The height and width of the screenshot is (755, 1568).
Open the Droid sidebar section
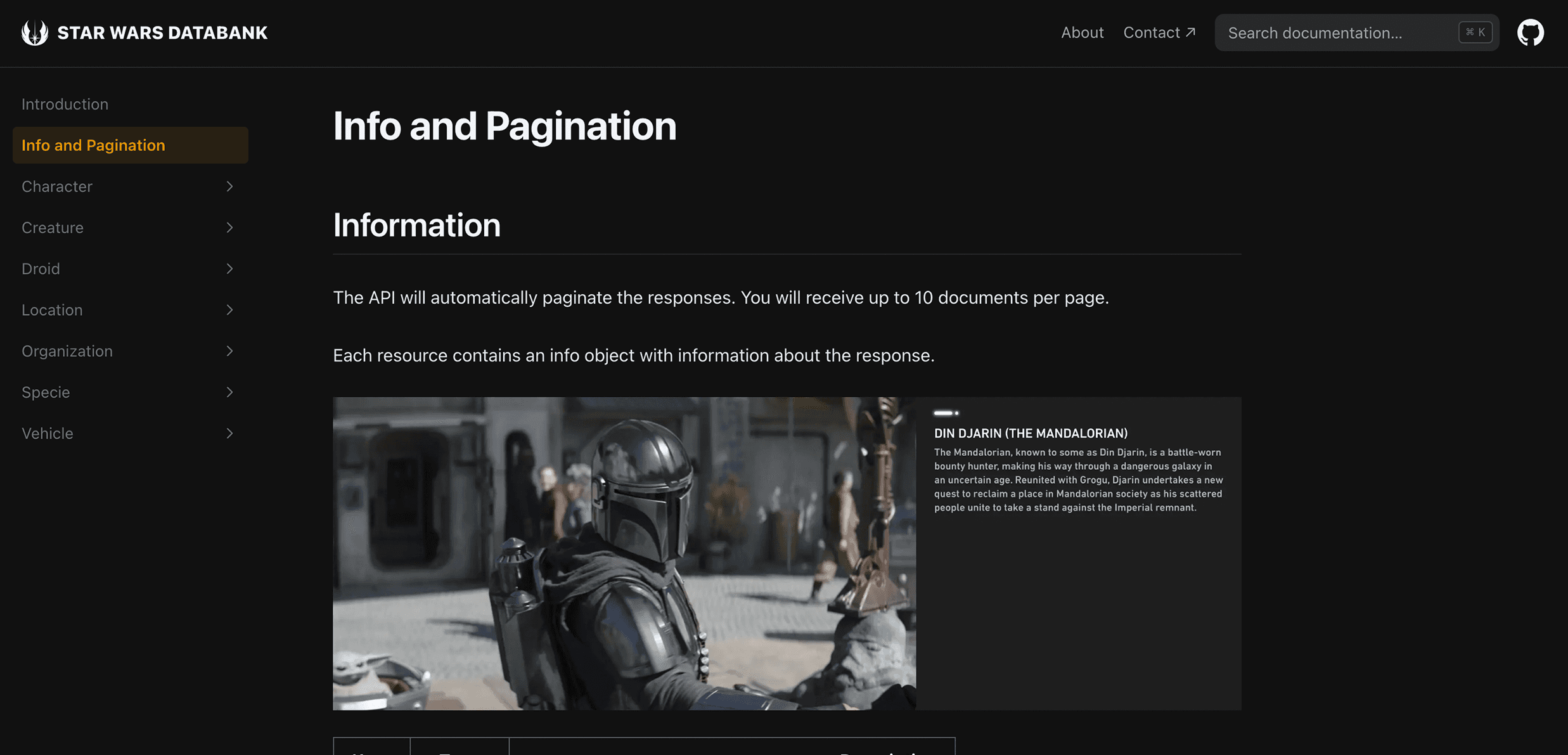[131, 269]
